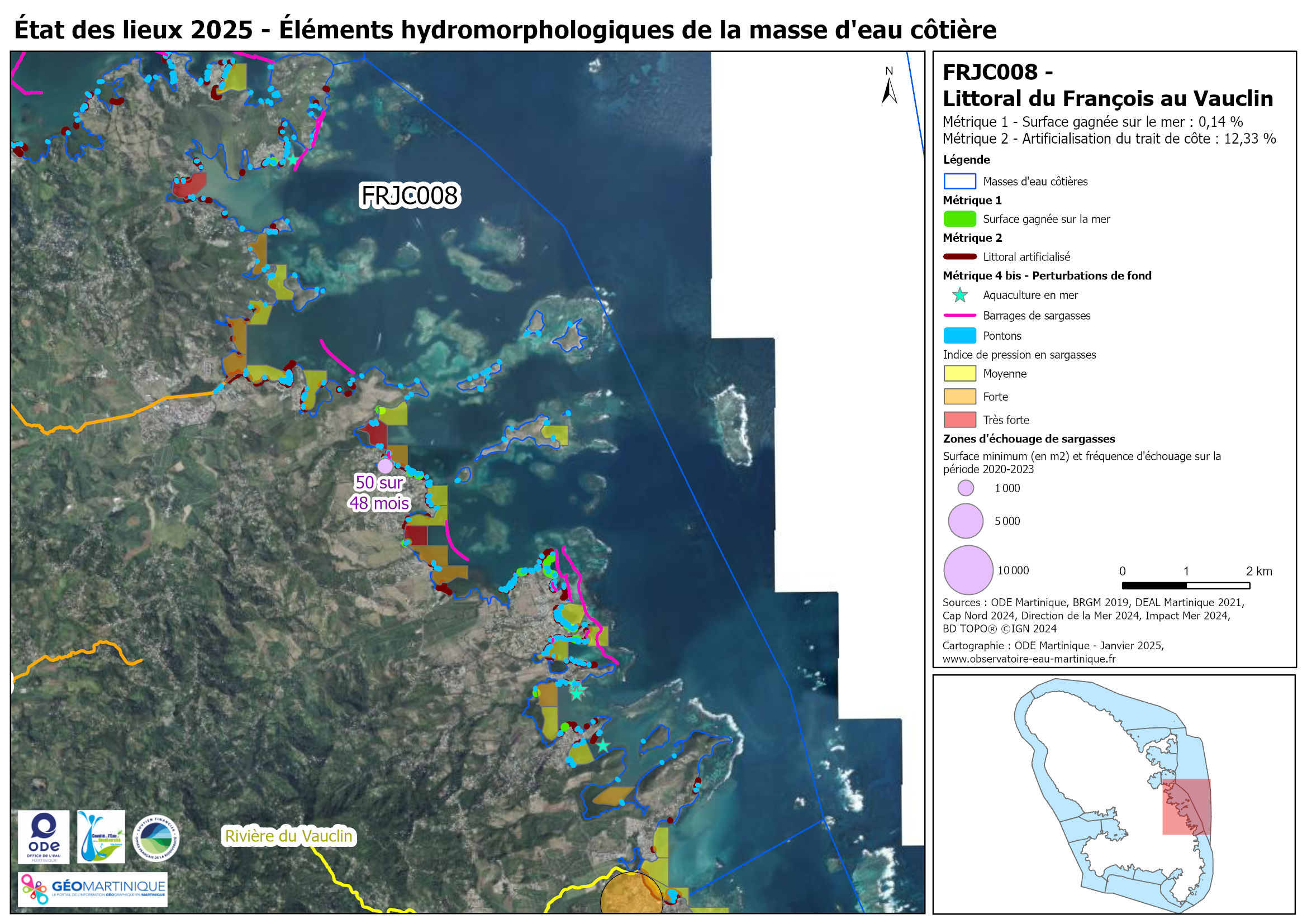This screenshot has height=924, width=1307.
Task: Click the yellow Moyenne pressure swatch
Action: click(x=960, y=374)
